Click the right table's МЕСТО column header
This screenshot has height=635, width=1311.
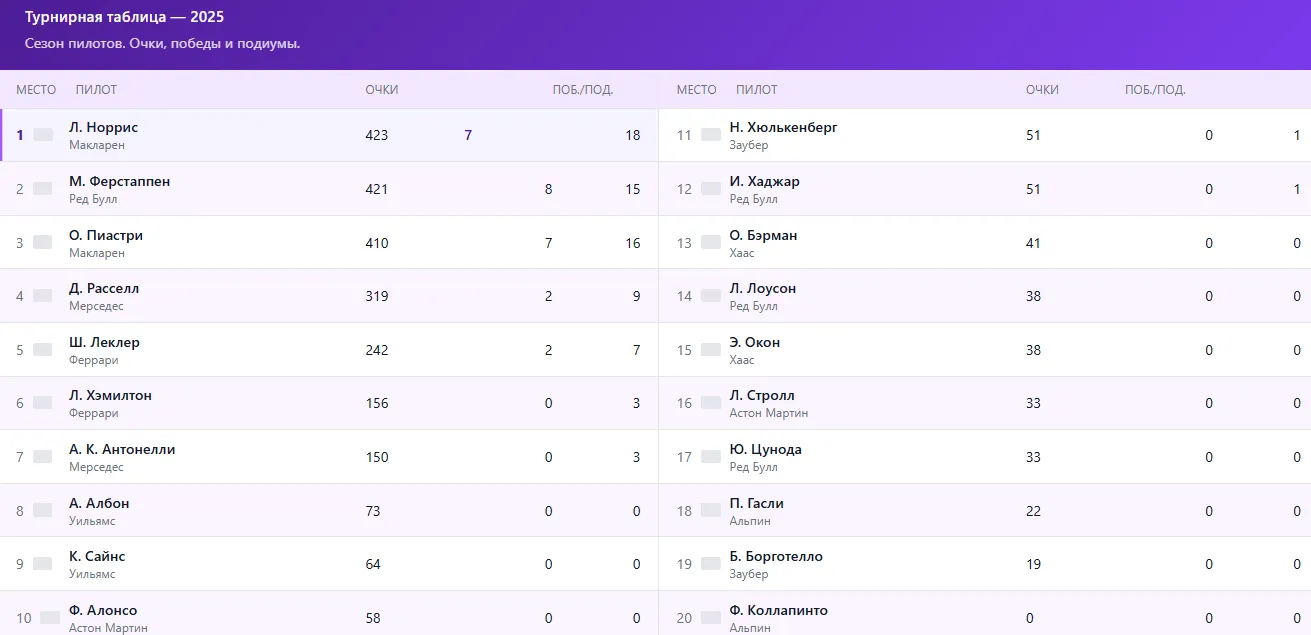point(697,90)
